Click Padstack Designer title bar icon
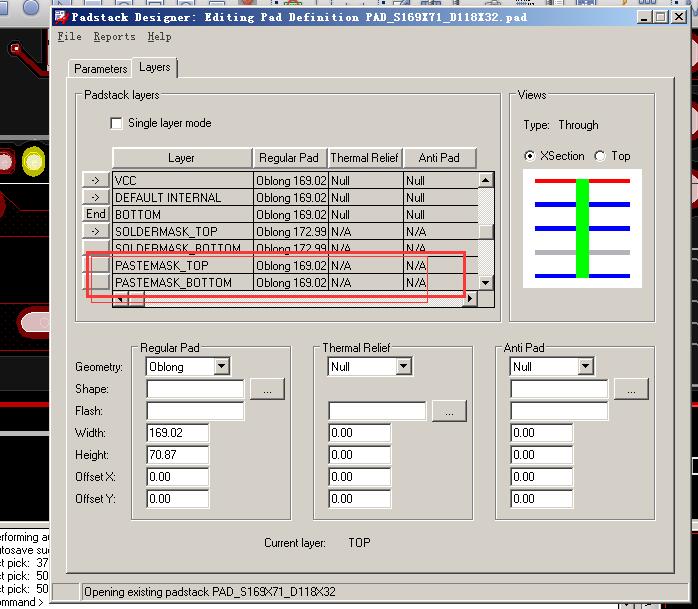The image size is (698, 609). [x=61, y=17]
